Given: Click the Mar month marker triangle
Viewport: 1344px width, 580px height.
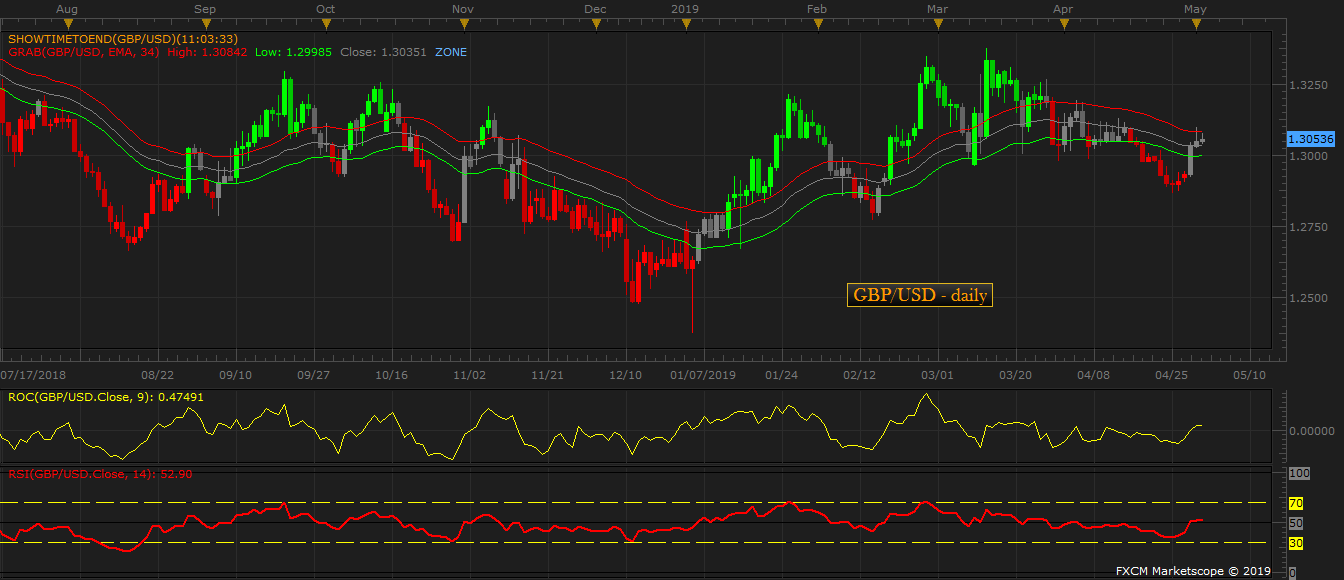Looking at the screenshot, I should click(x=939, y=24).
